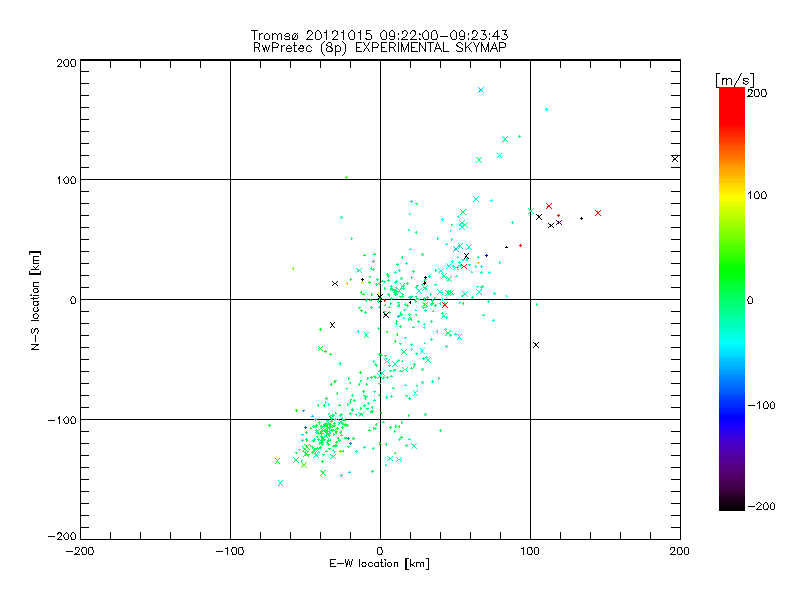Click the title 'Tromsø 20121015 09:22:00-09:23:43'
Image resolution: width=800 pixels, height=600 pixels.
(x=380, y=35)
